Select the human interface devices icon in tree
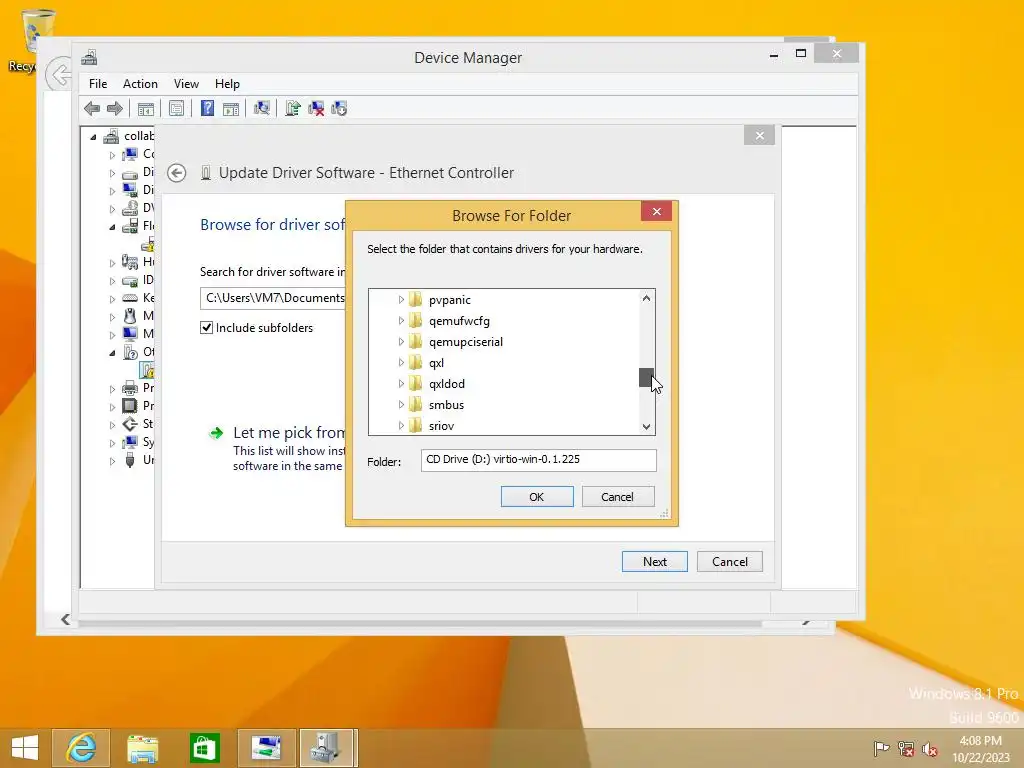Image resolution: width=1024 pixels, height=768 pixels. [x=130, y=262]
